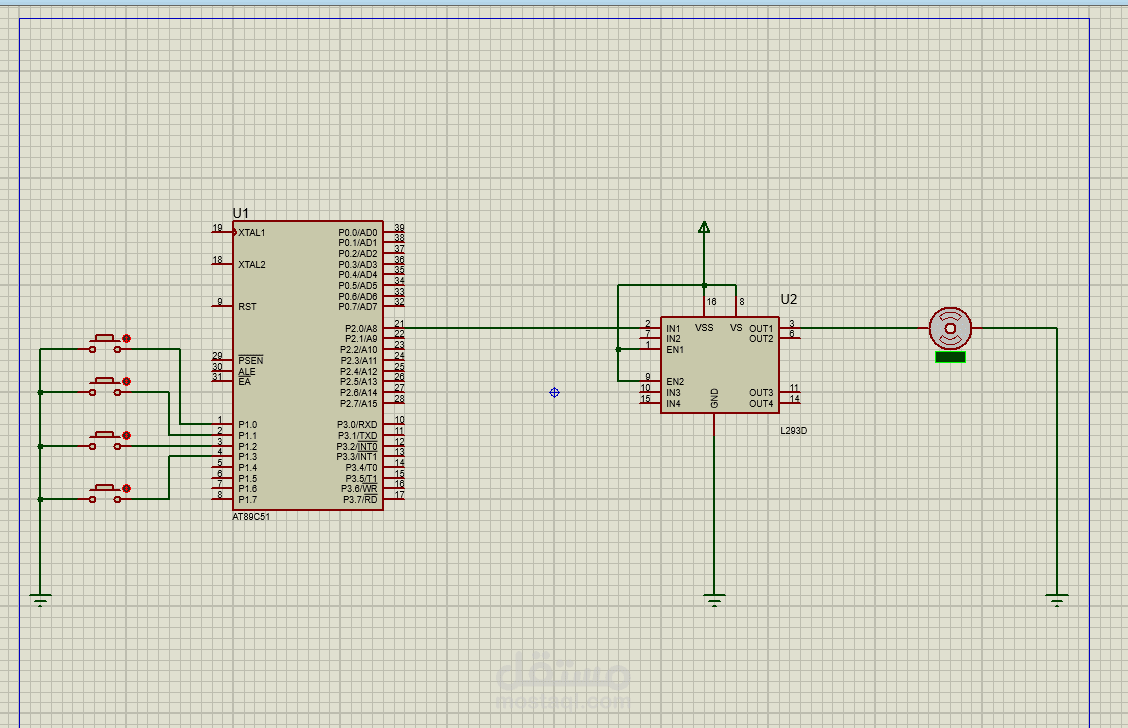Click the power terminal arrow above L293D
Image resolution: width=1128 pixels, height=728 pixels.
click(704, 227)
